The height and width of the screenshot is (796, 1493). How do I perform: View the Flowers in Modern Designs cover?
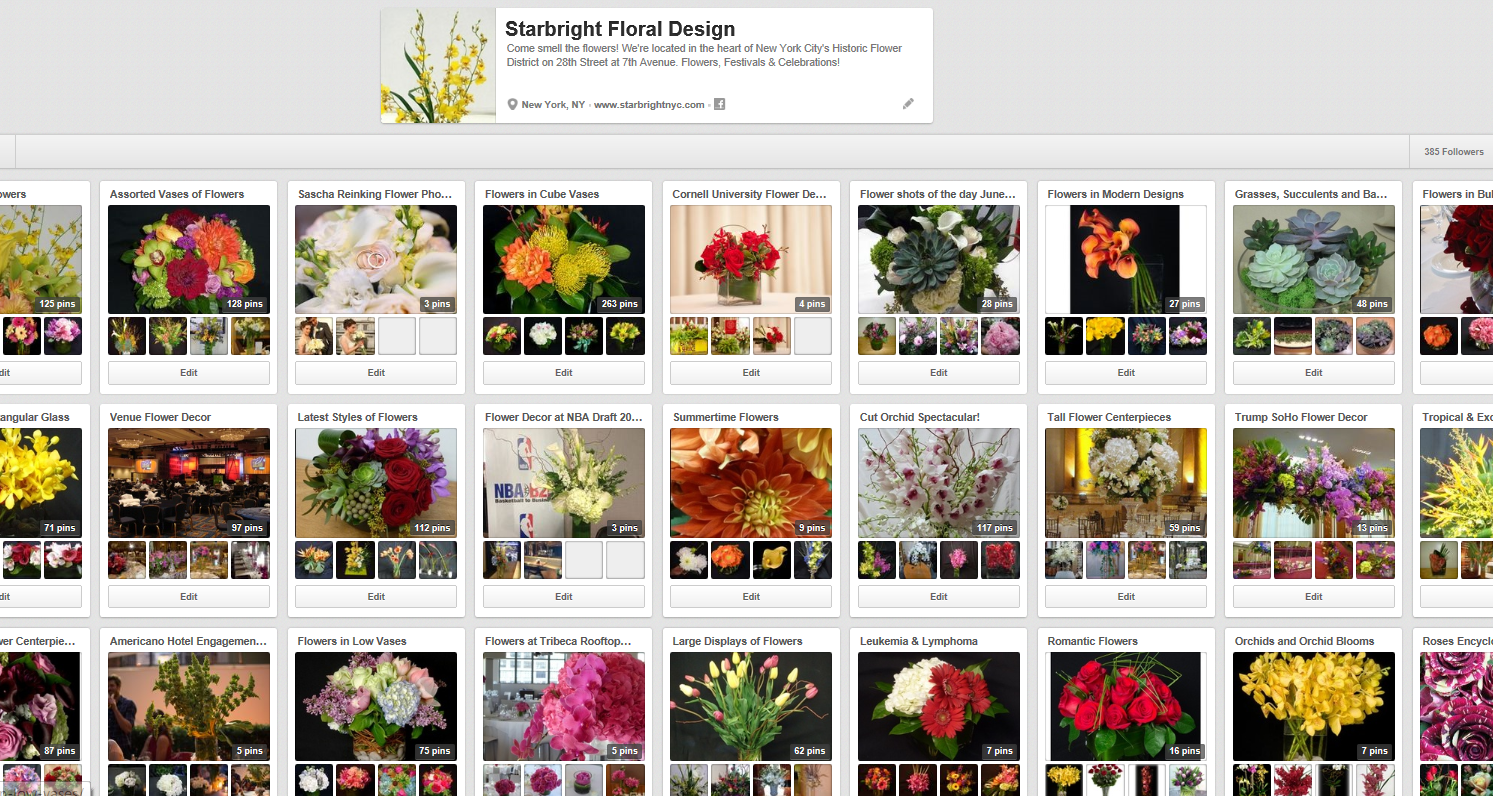coord(1126,259)
